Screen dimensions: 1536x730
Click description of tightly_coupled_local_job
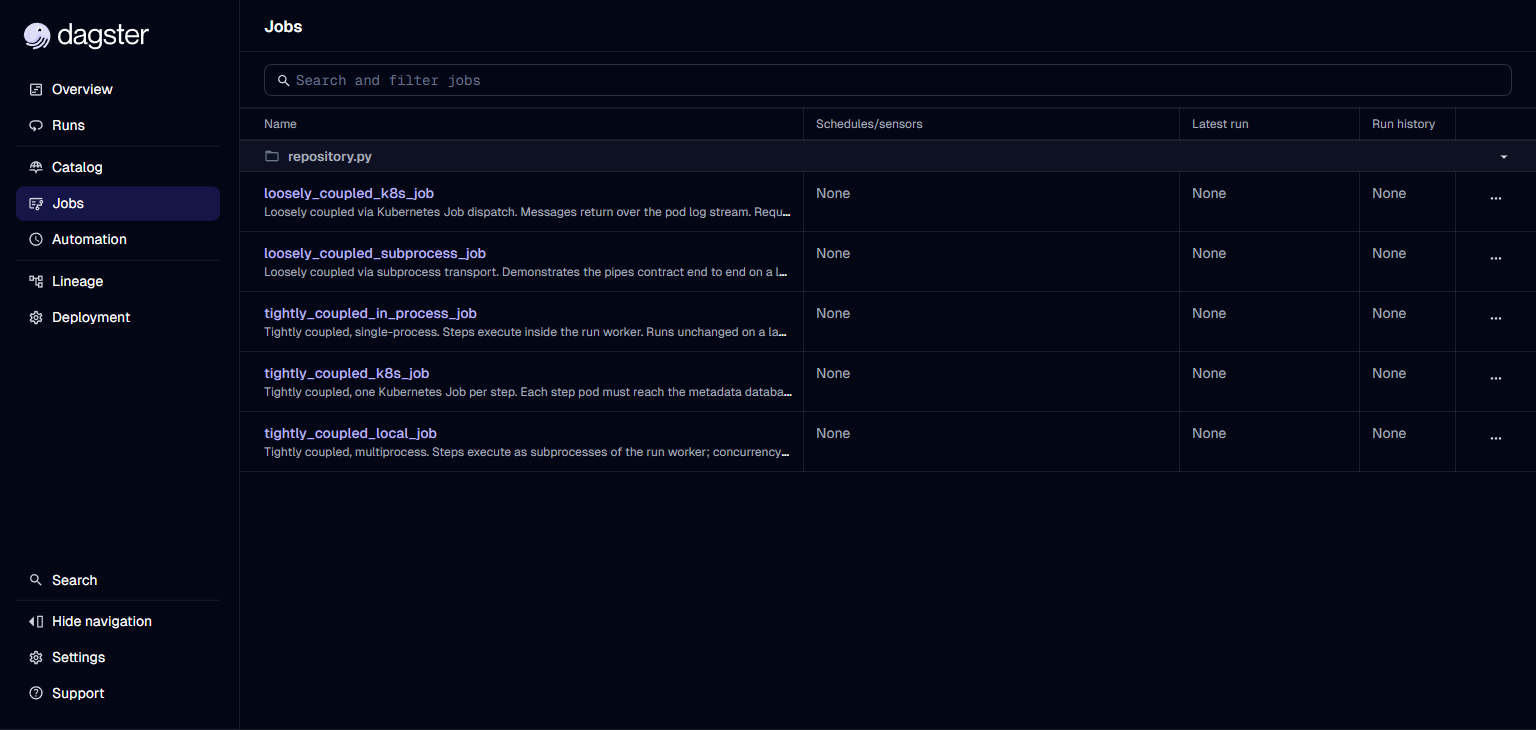[x=528, y=452]
